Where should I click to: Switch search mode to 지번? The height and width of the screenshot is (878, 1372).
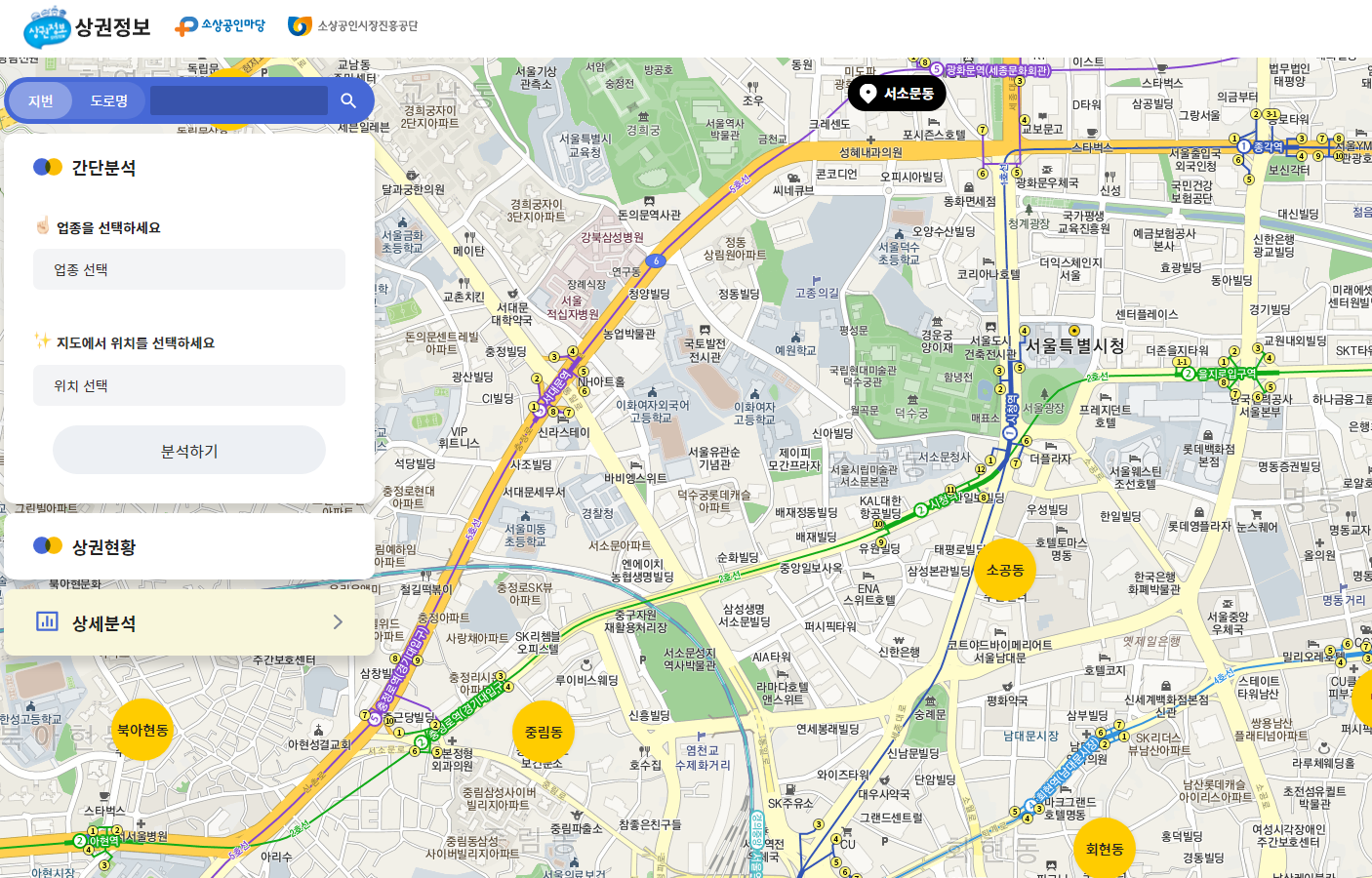pos(41,100)
